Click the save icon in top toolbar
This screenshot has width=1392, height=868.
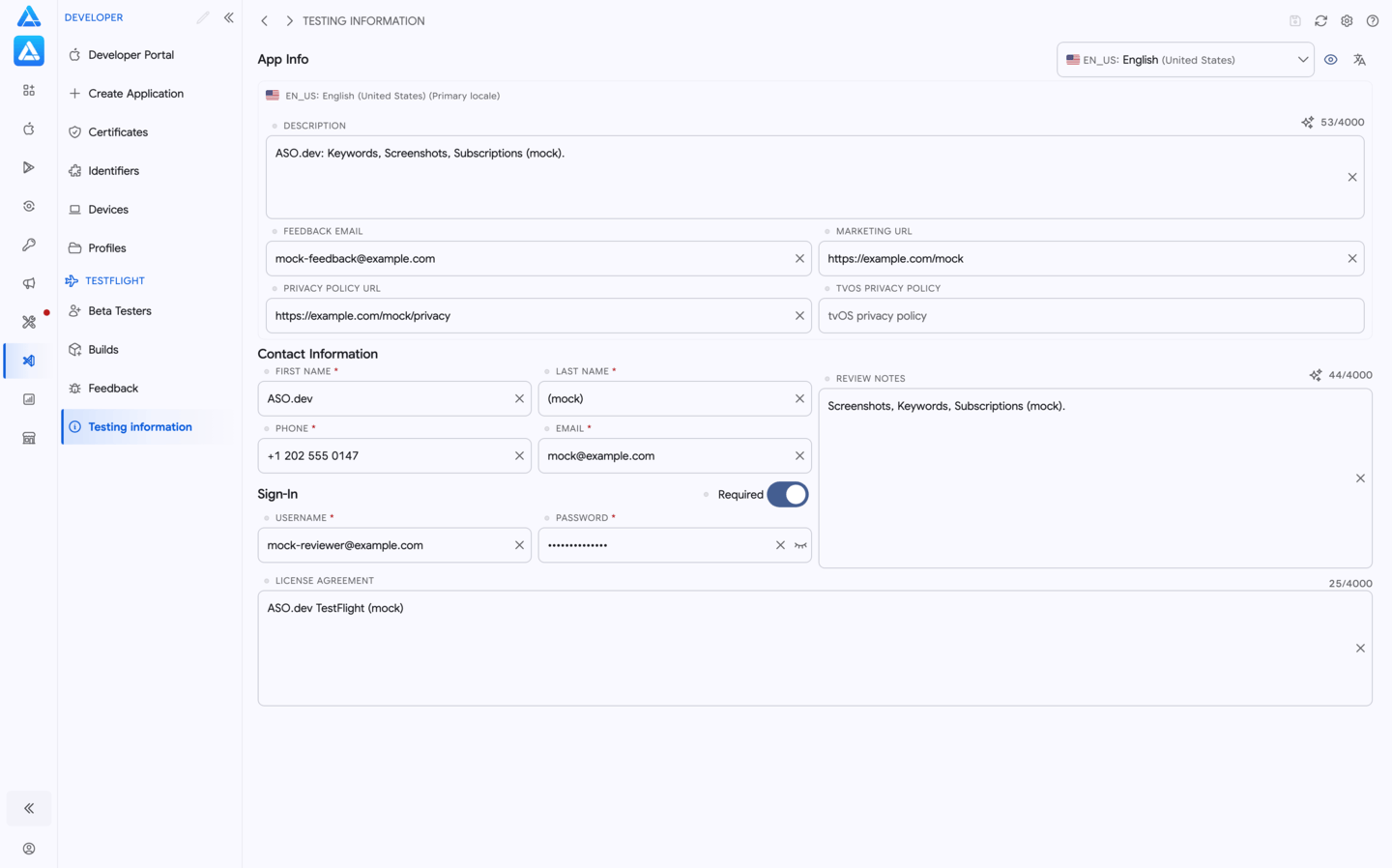[x=1295, y=20]
